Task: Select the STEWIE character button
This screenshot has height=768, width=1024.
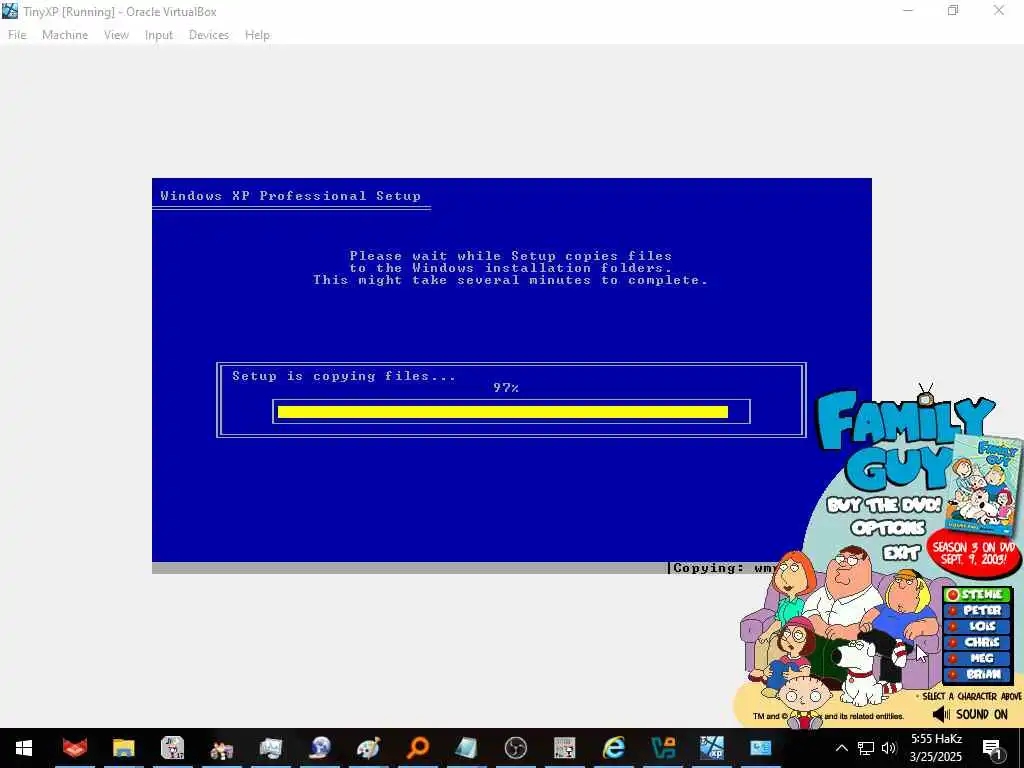Action: tap(977, 594)
